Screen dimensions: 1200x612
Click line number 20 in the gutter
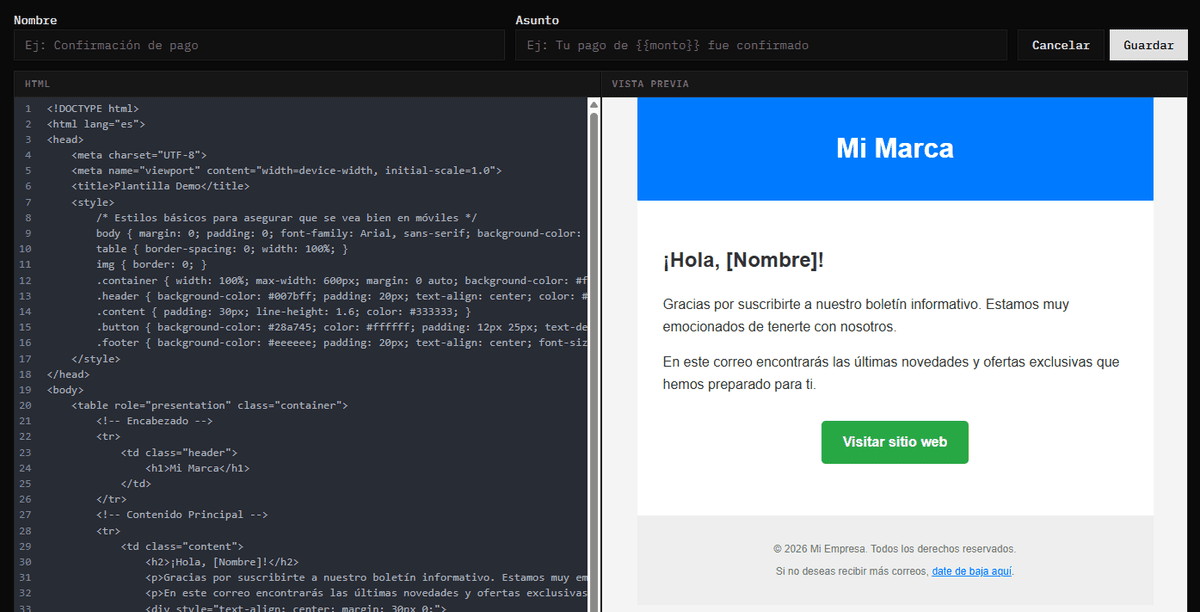tap(27, 405)
